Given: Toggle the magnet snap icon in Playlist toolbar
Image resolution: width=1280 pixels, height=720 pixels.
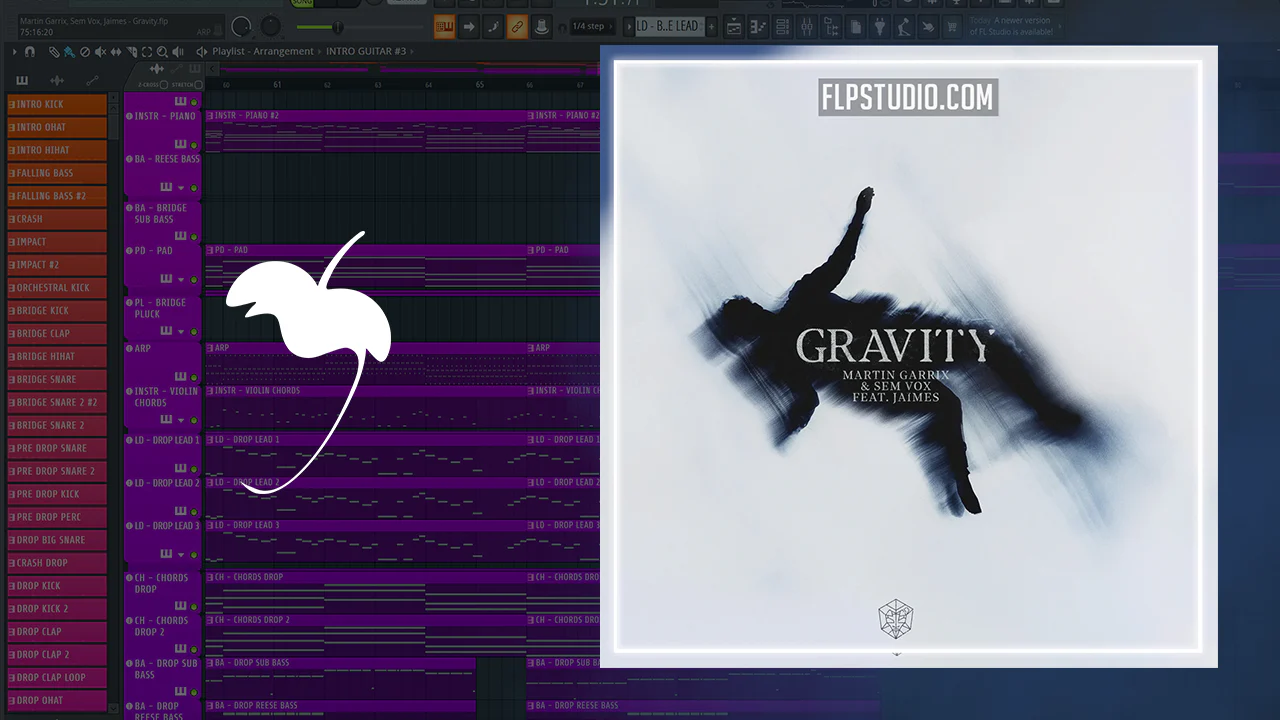Looking at the screenshot, I should click(30, 51).
